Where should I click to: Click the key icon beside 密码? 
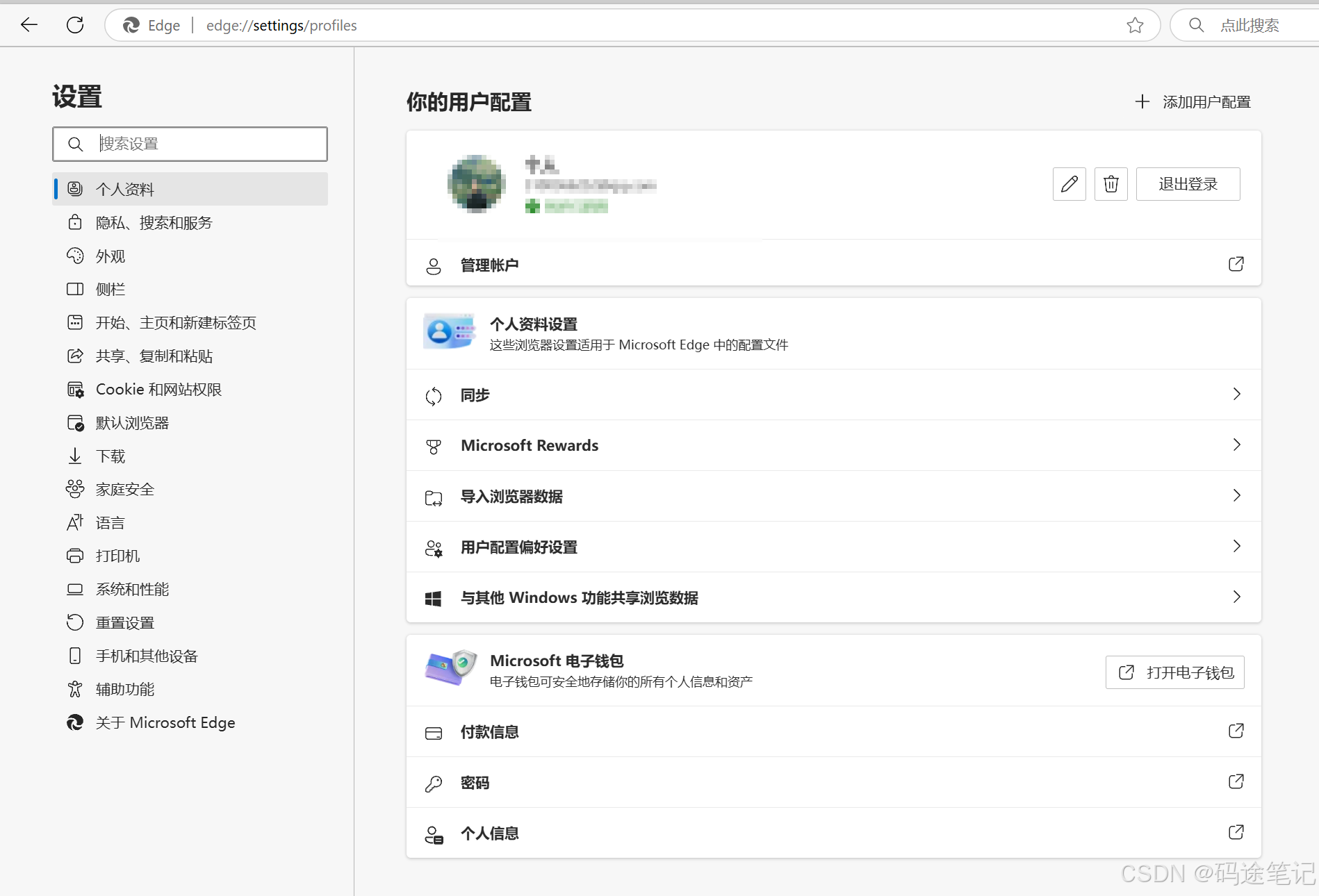(434, 784)
